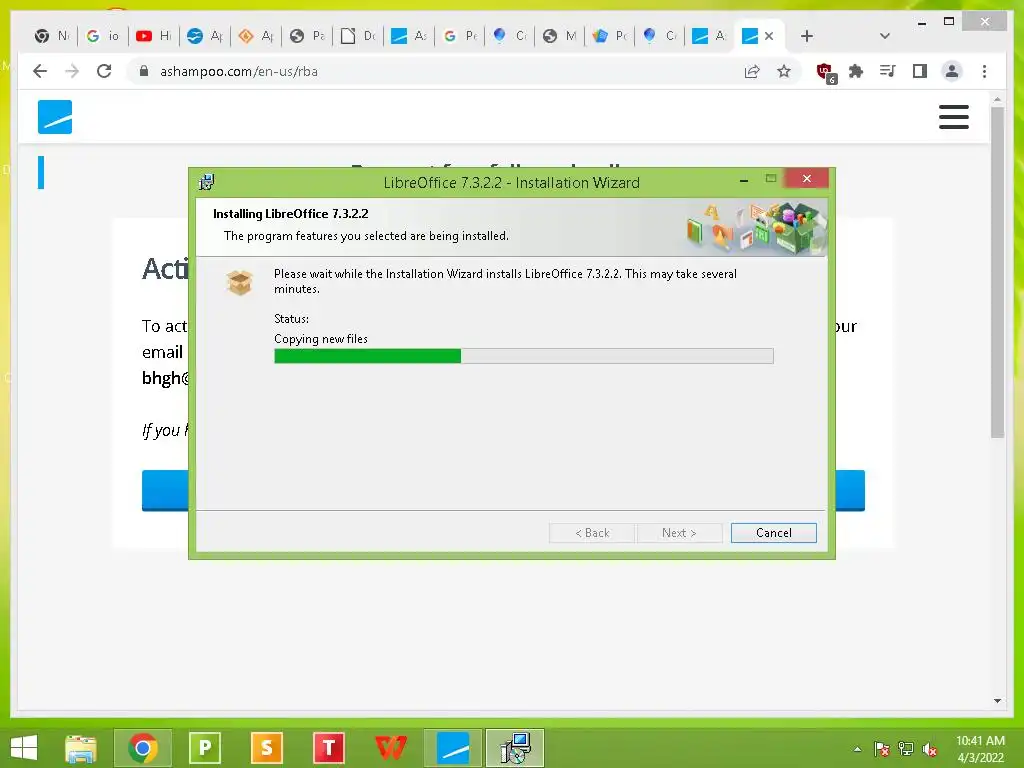
Task: Open the Windows Start button
Action: pyautogui.click(x=24, y=748)
